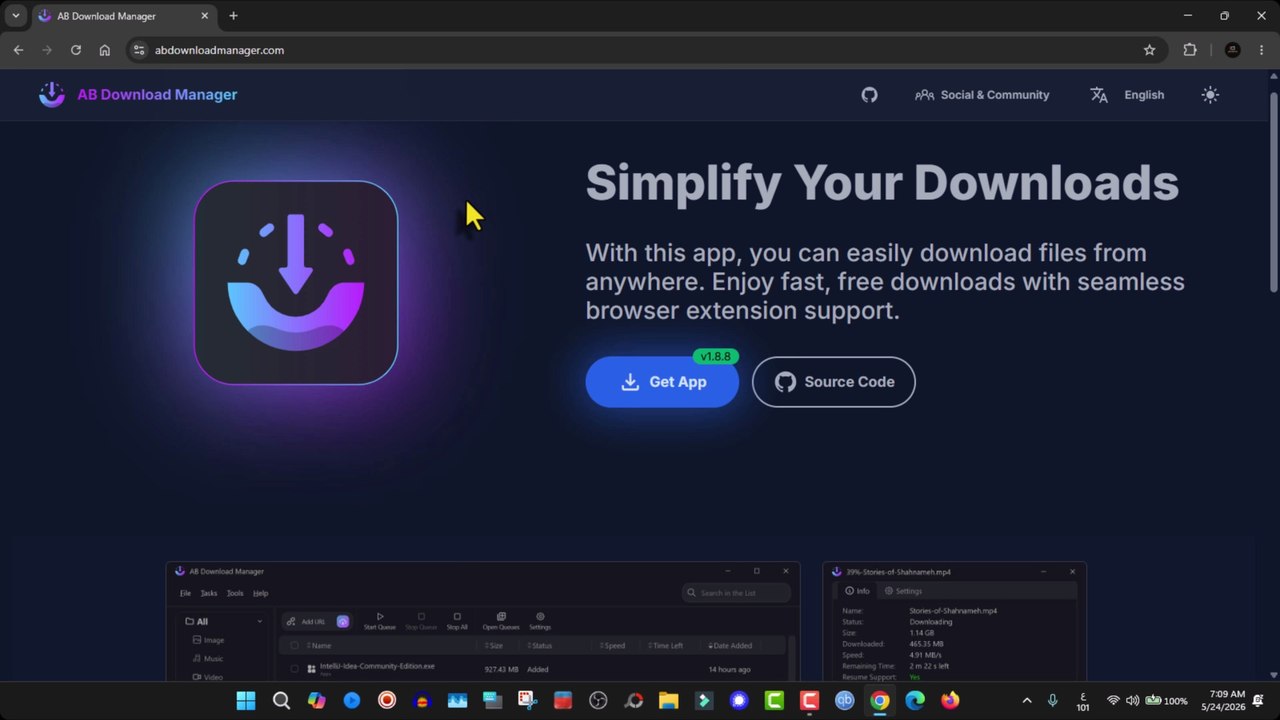Click the AB Download Manager header logo icon
This screenshot has width=1280, height=720.
pyautogui.click(x=52, y=94)
